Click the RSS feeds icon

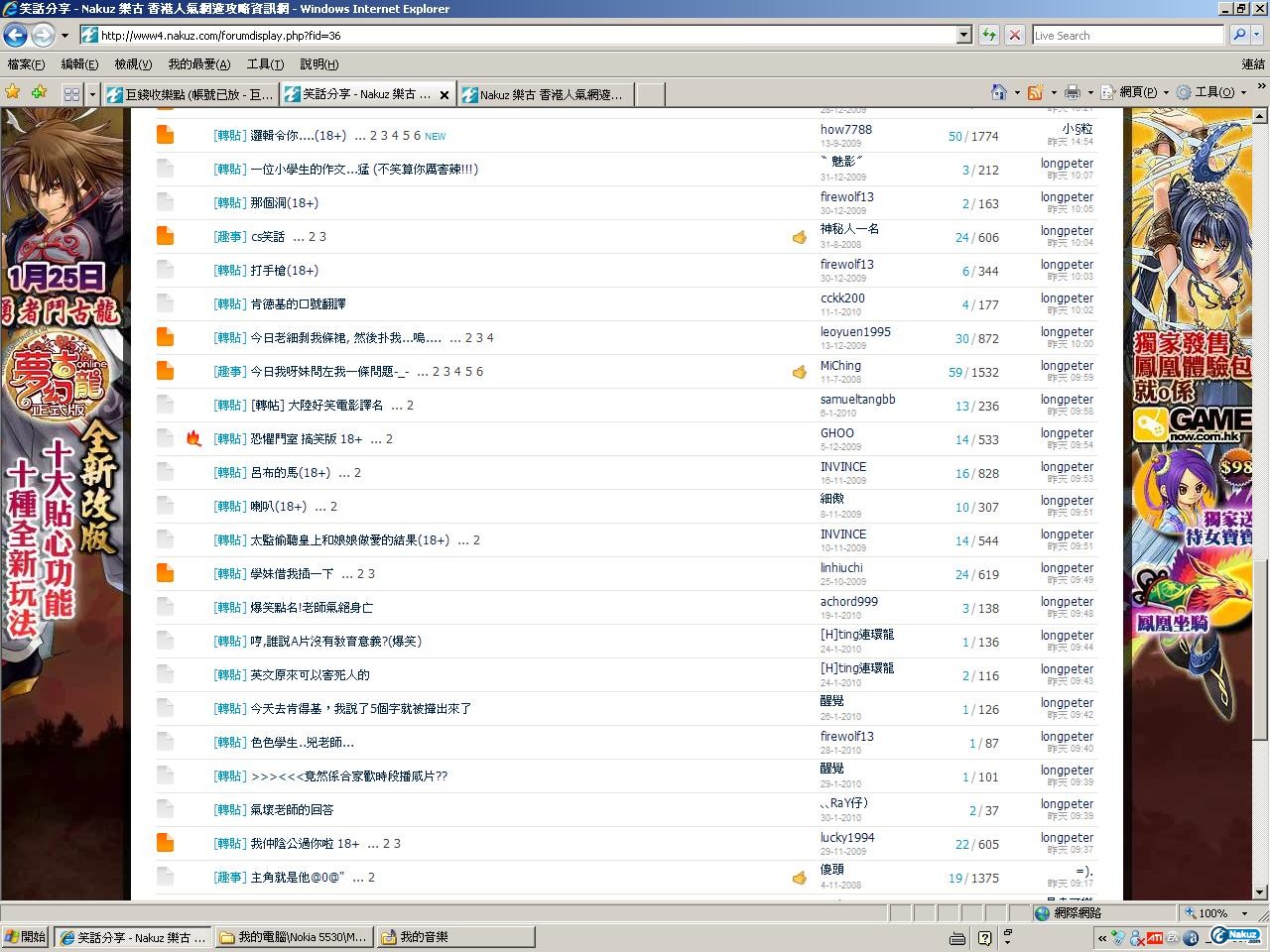pos(1035,92)
